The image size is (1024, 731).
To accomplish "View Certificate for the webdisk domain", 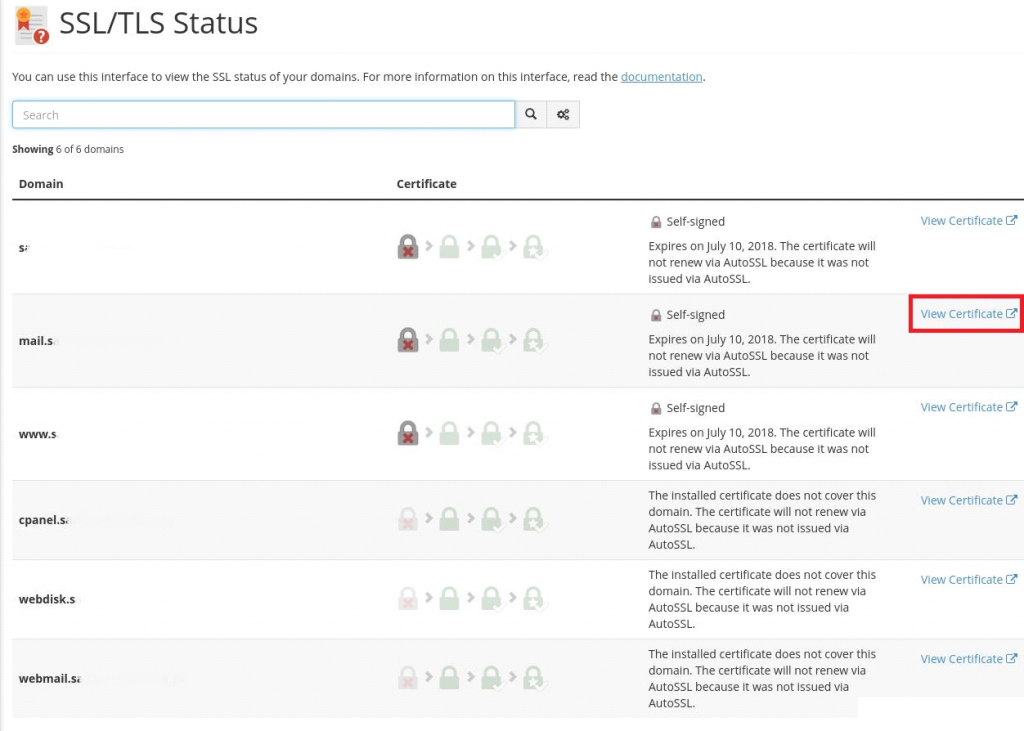I will [x=968, y=579].
